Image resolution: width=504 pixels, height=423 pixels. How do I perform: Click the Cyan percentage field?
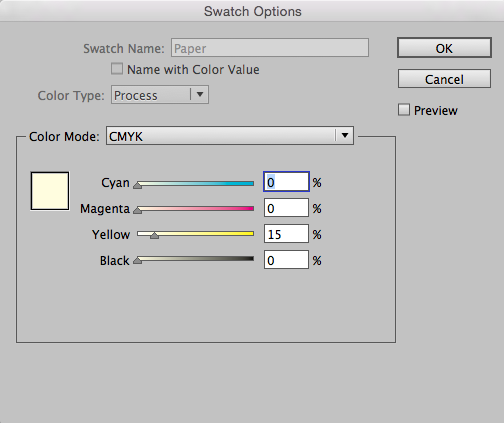click(x=286, y=182)
